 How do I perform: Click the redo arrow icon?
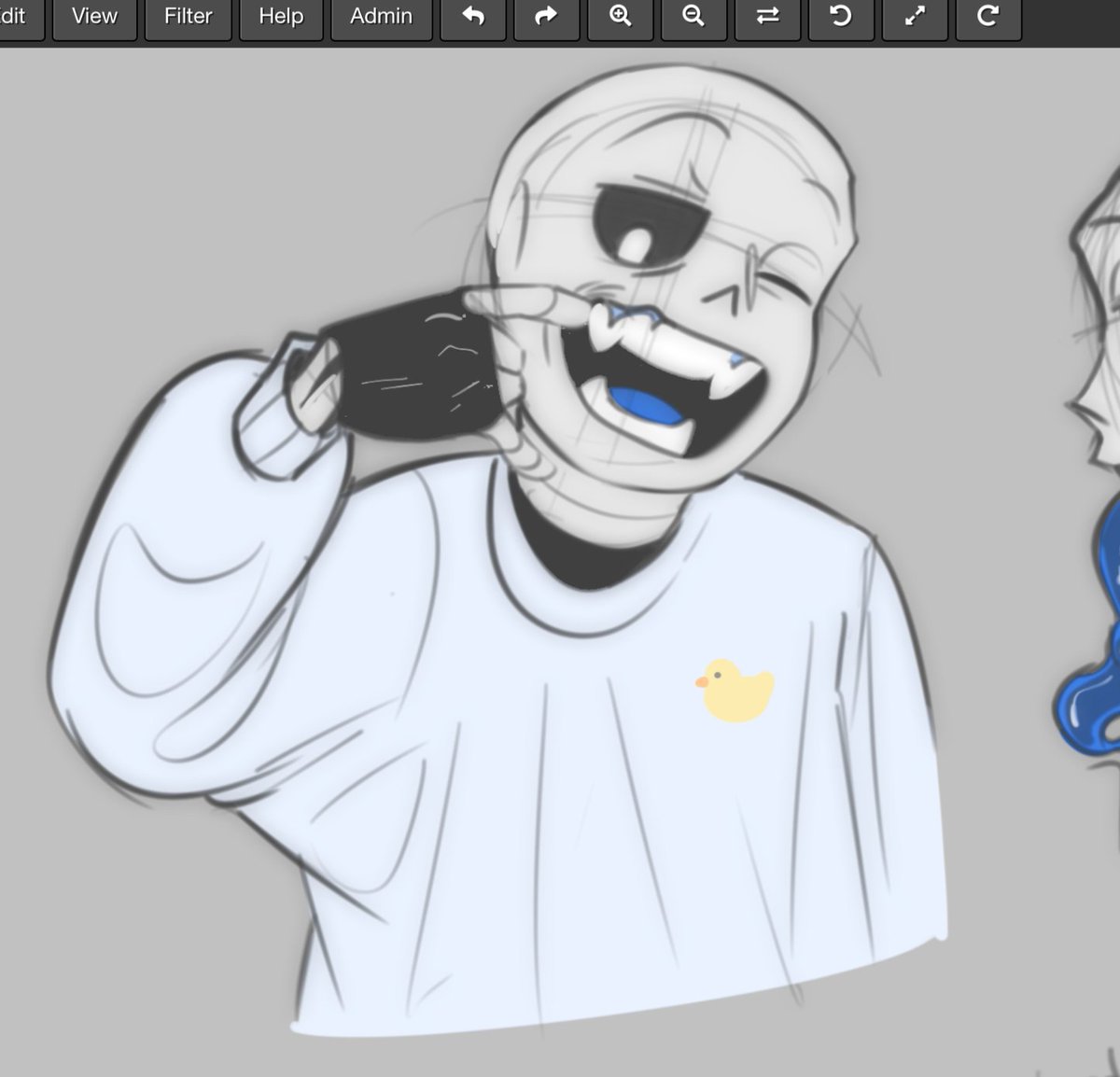(x=546, y=18)
